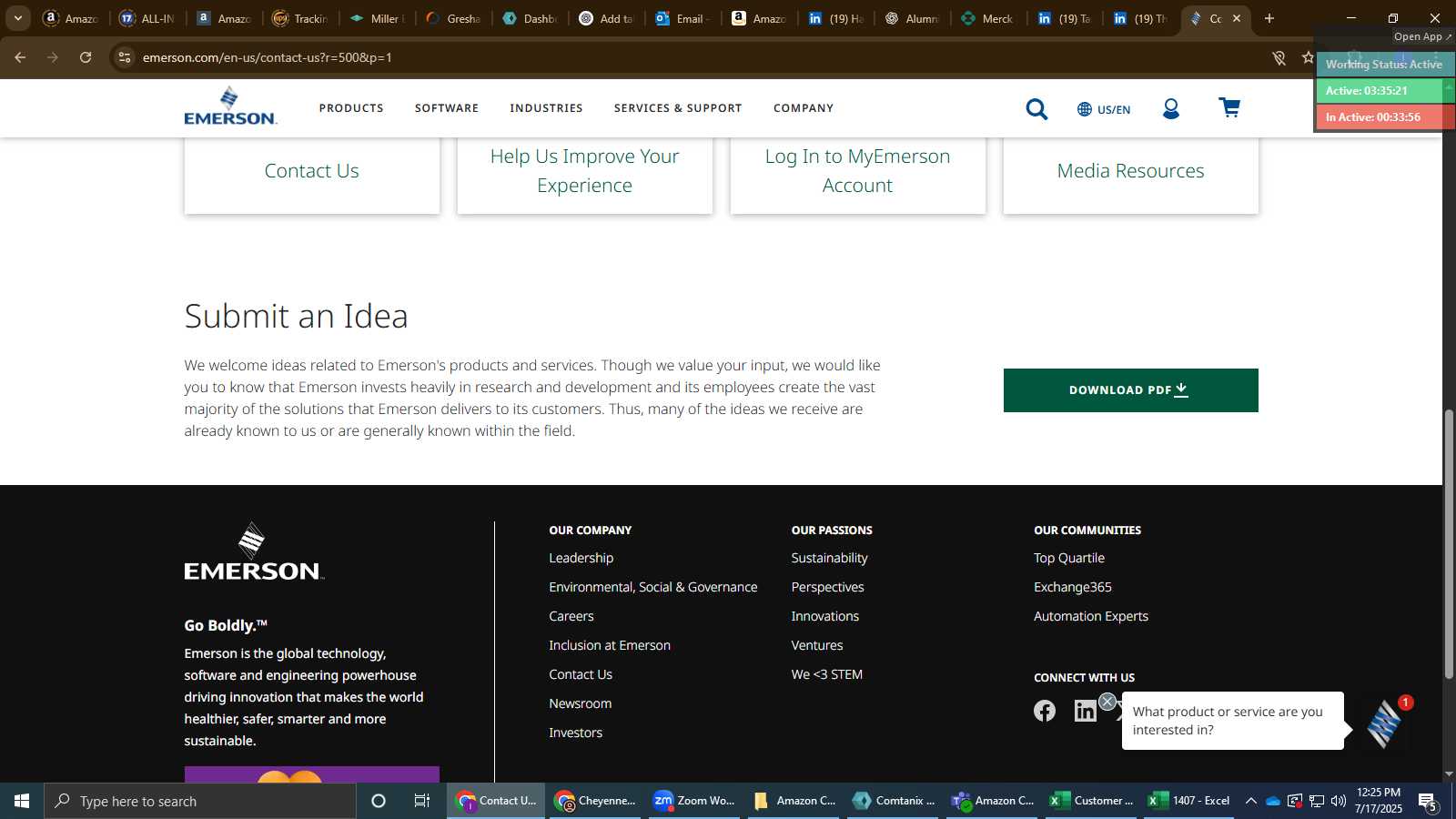The image size is (1456, 819).
Task: Open the Exchange365 community link
Action: pos(1072,587)
